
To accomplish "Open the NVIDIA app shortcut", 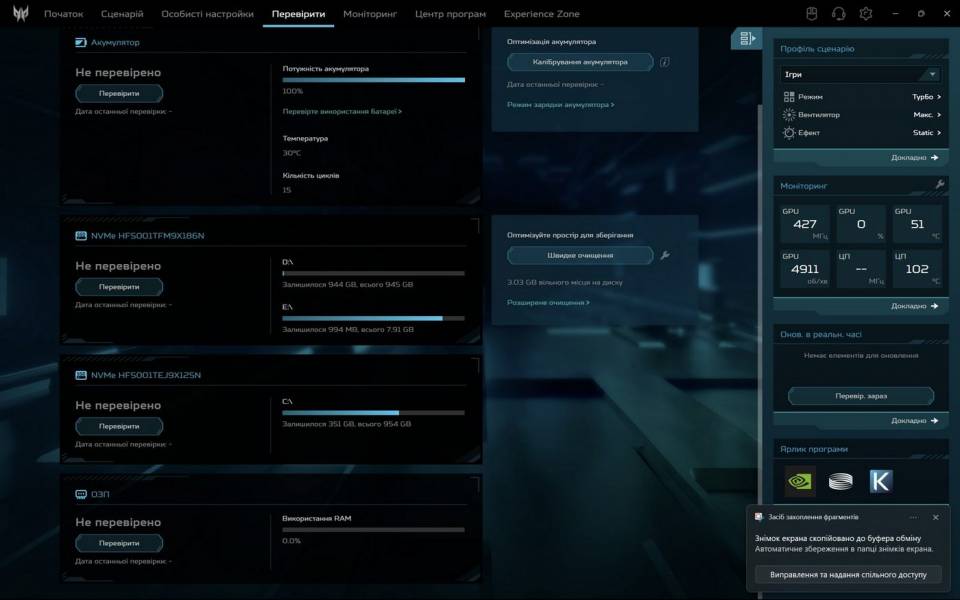I will 800,481.
